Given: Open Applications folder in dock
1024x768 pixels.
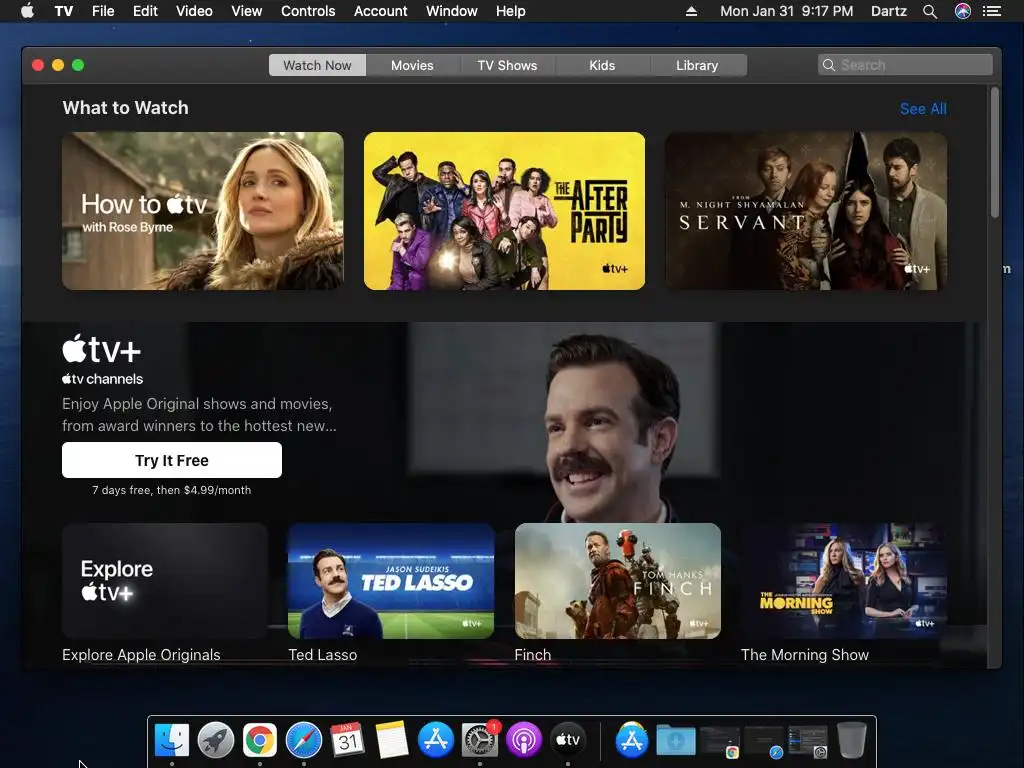Looking at the screenshot, I should click(x=632, y=740).
